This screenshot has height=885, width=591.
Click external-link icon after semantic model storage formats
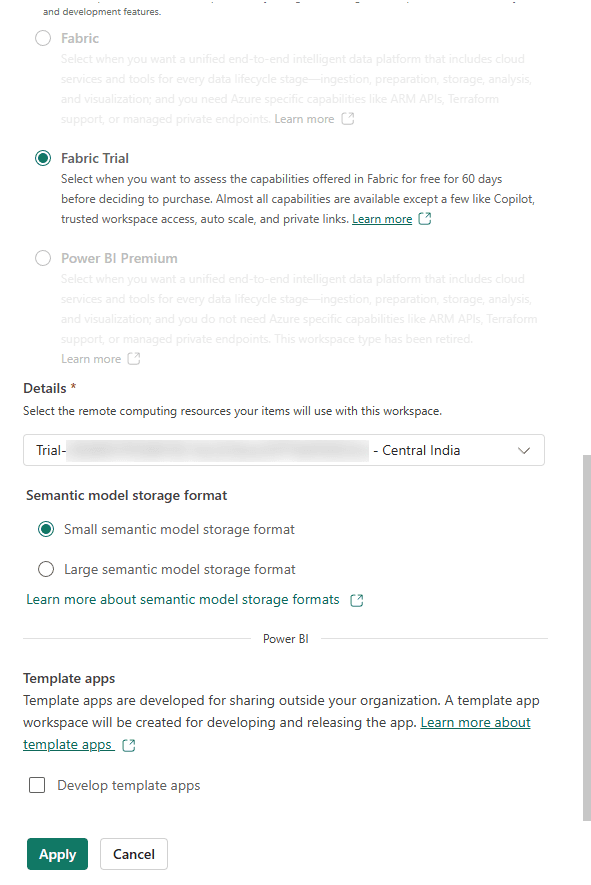(x=357, y=600)
